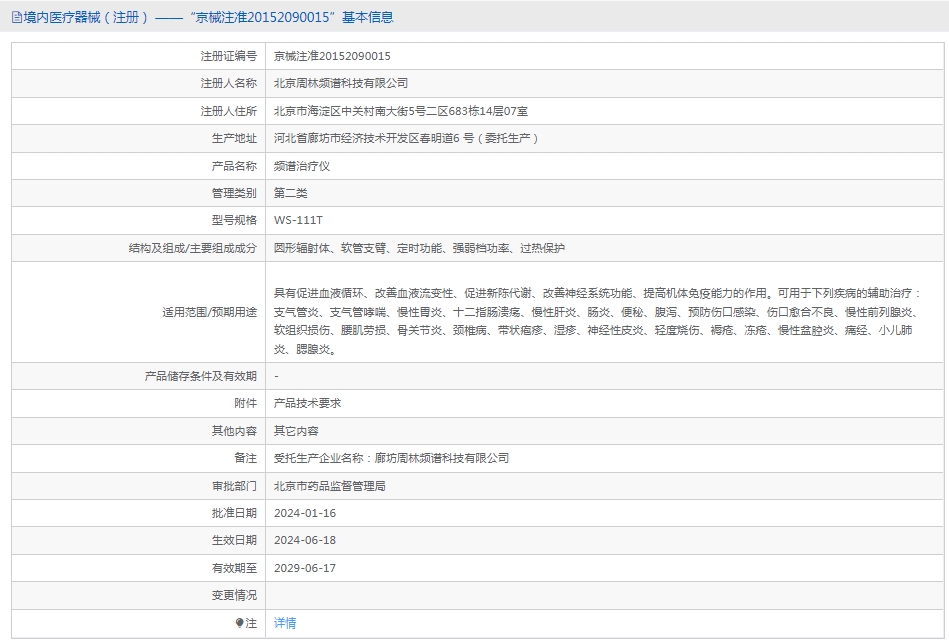
Task: Select effective date 2024-06-18
Action: click(x=305, y=540)
